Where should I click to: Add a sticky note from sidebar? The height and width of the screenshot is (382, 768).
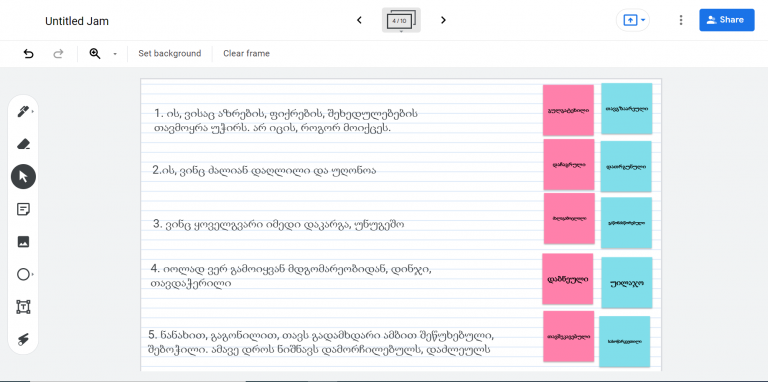[23, 210]
